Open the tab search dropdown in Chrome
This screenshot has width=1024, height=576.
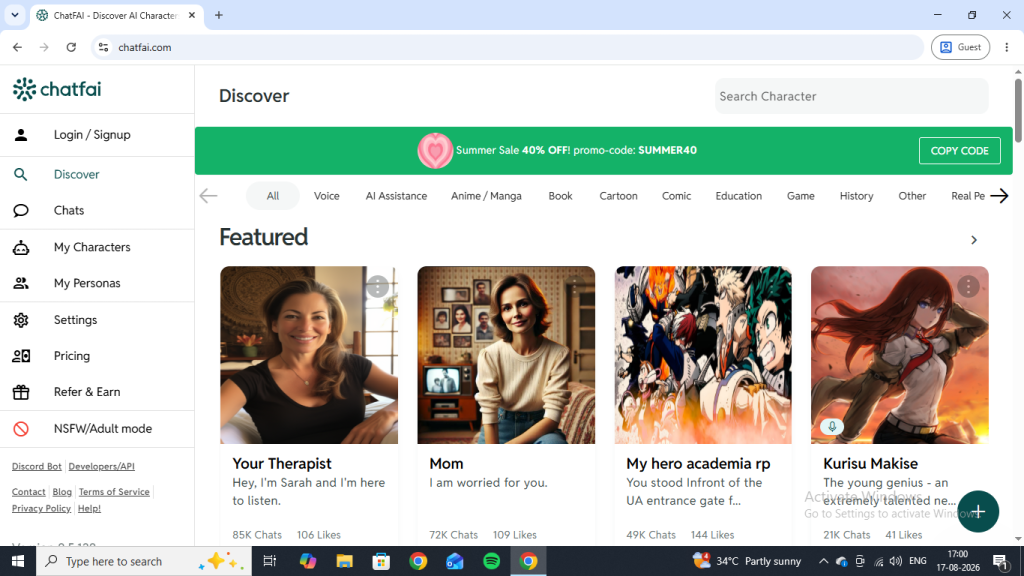[x=14, y=15]
